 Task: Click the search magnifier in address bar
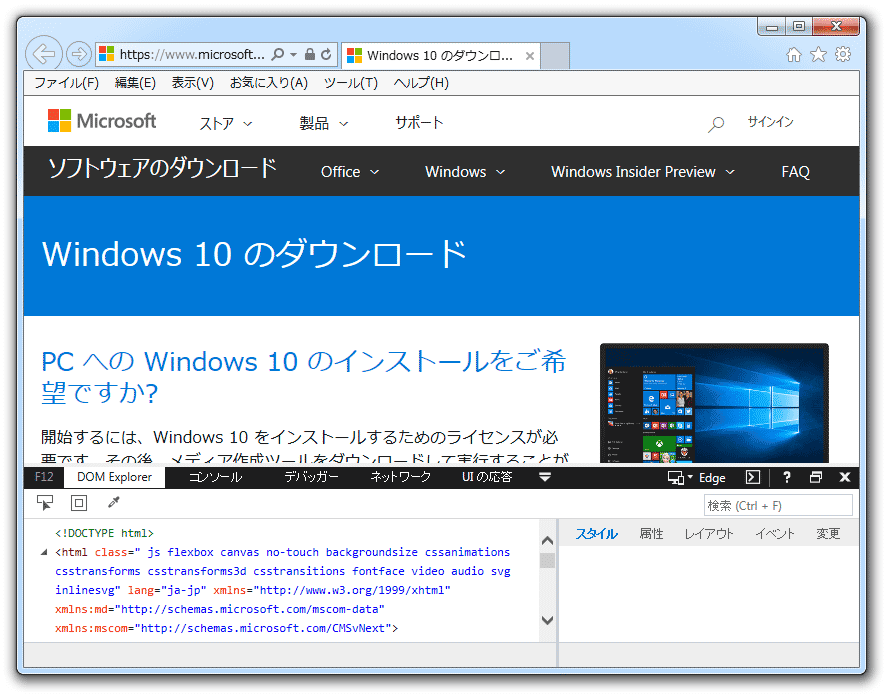click(278, 54)
